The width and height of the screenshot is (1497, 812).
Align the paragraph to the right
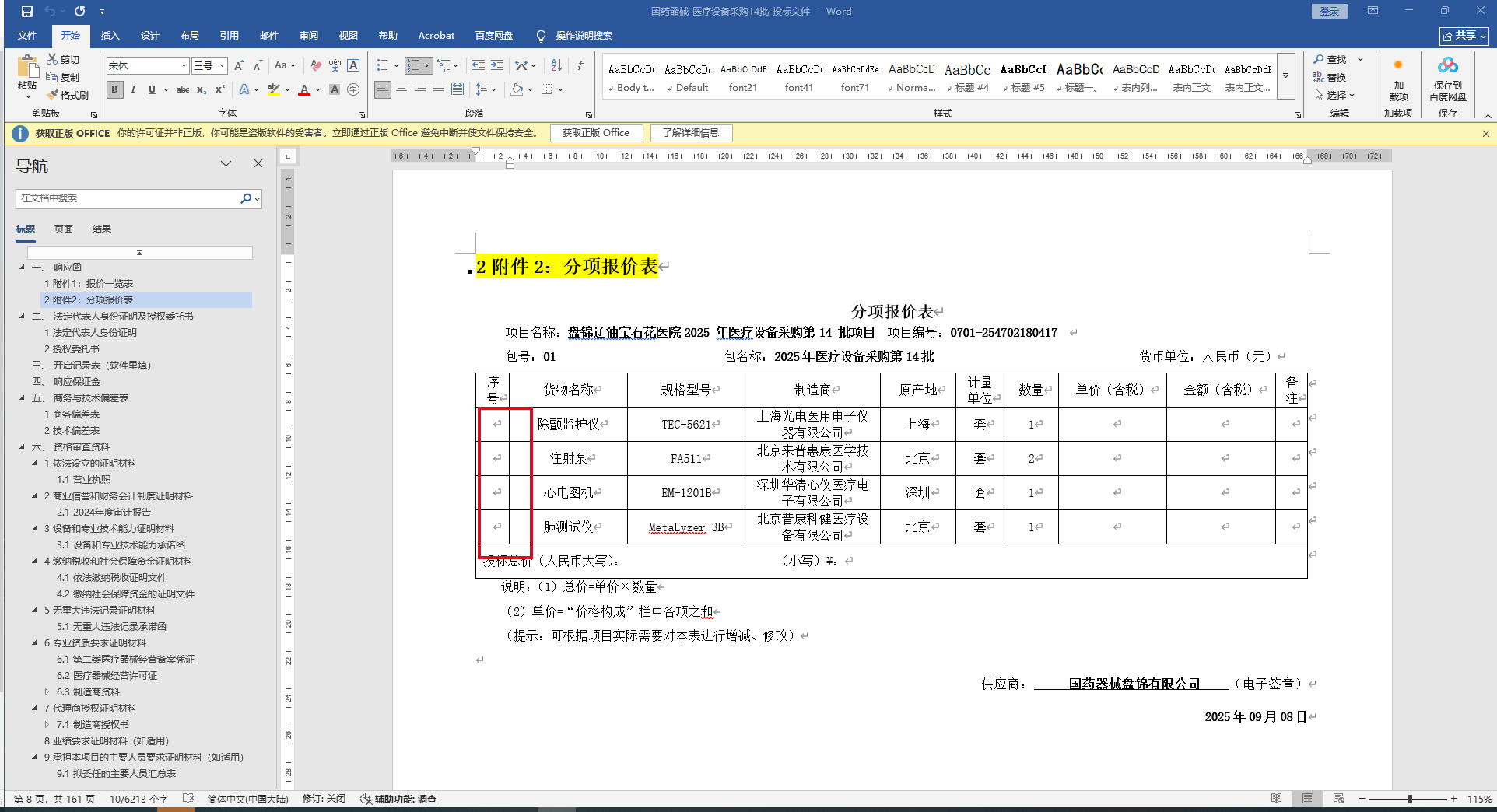(x=420, y=89)
